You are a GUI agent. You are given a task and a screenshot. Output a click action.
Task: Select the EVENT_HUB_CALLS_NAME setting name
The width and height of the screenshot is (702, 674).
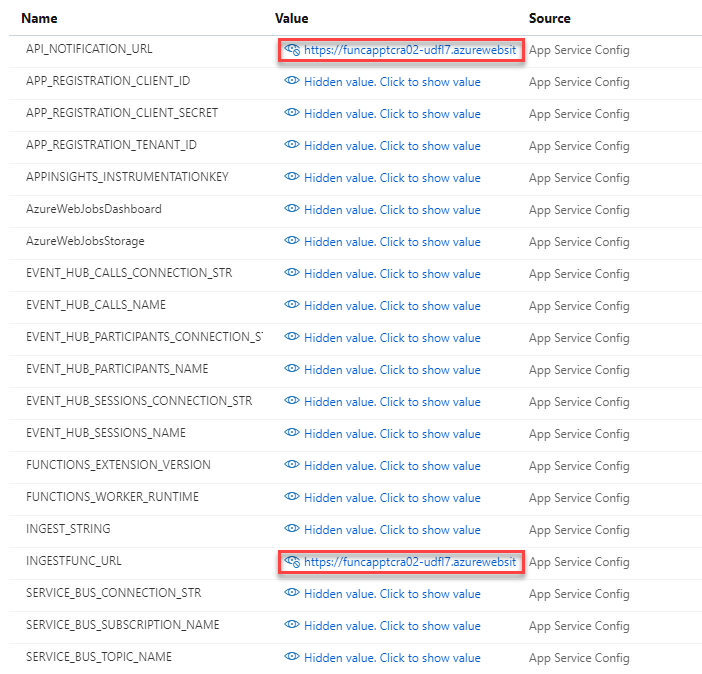(x=96, y=305)
